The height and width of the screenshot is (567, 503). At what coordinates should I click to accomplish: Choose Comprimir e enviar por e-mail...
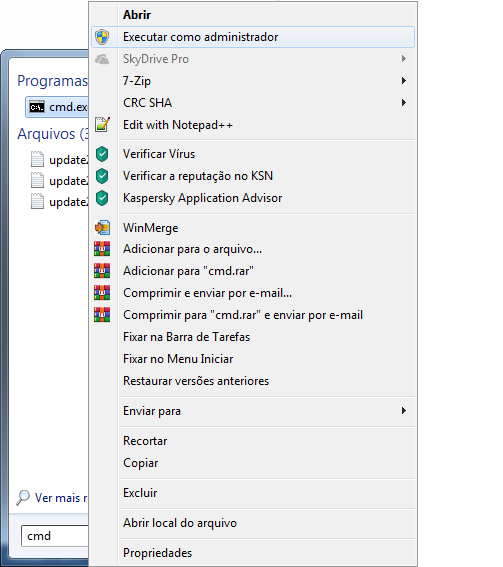(x=253, y=293)
